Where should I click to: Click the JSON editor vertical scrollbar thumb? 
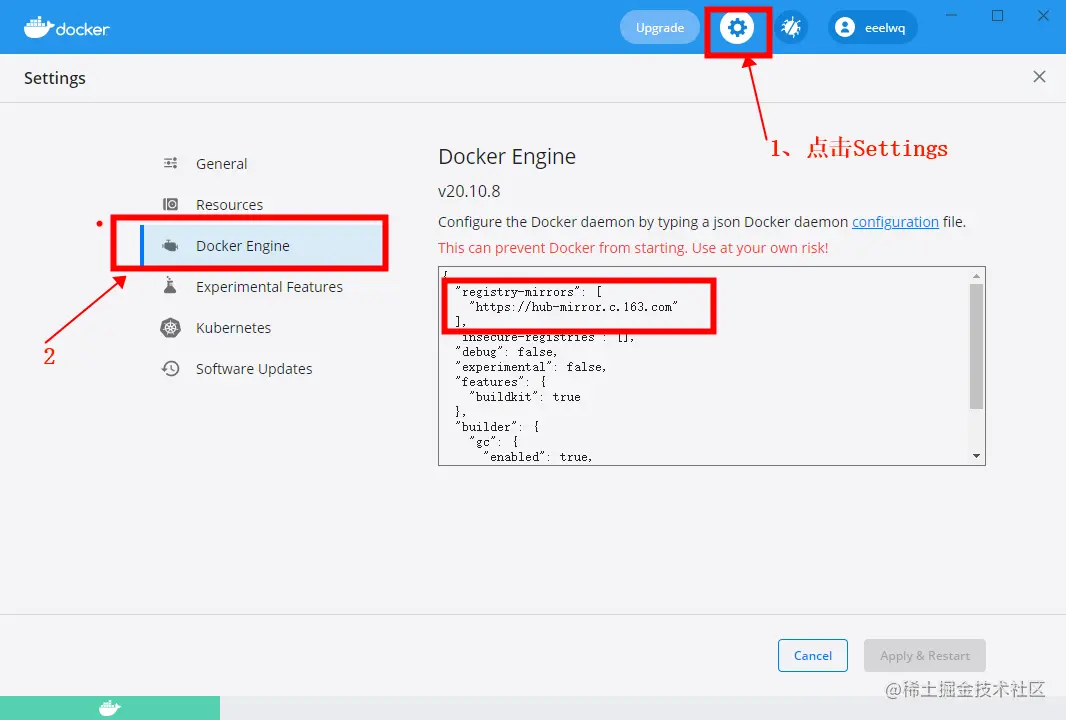977,346
